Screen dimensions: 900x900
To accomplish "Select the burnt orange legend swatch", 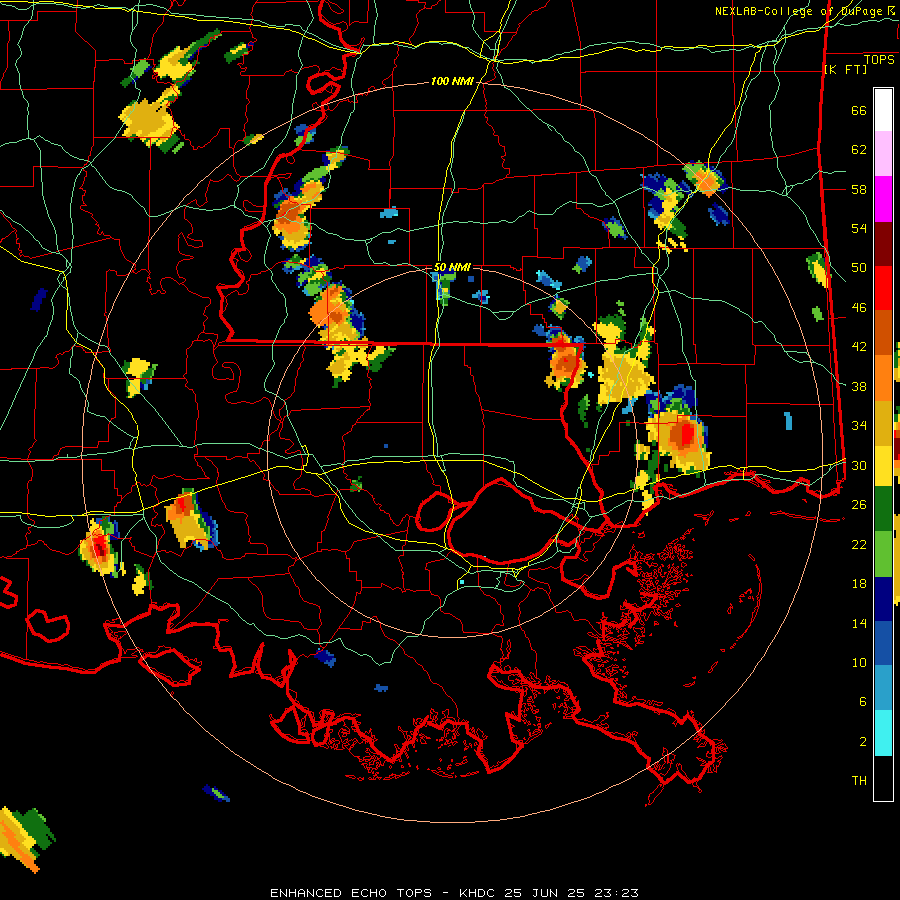I will (x=883, y=333).
